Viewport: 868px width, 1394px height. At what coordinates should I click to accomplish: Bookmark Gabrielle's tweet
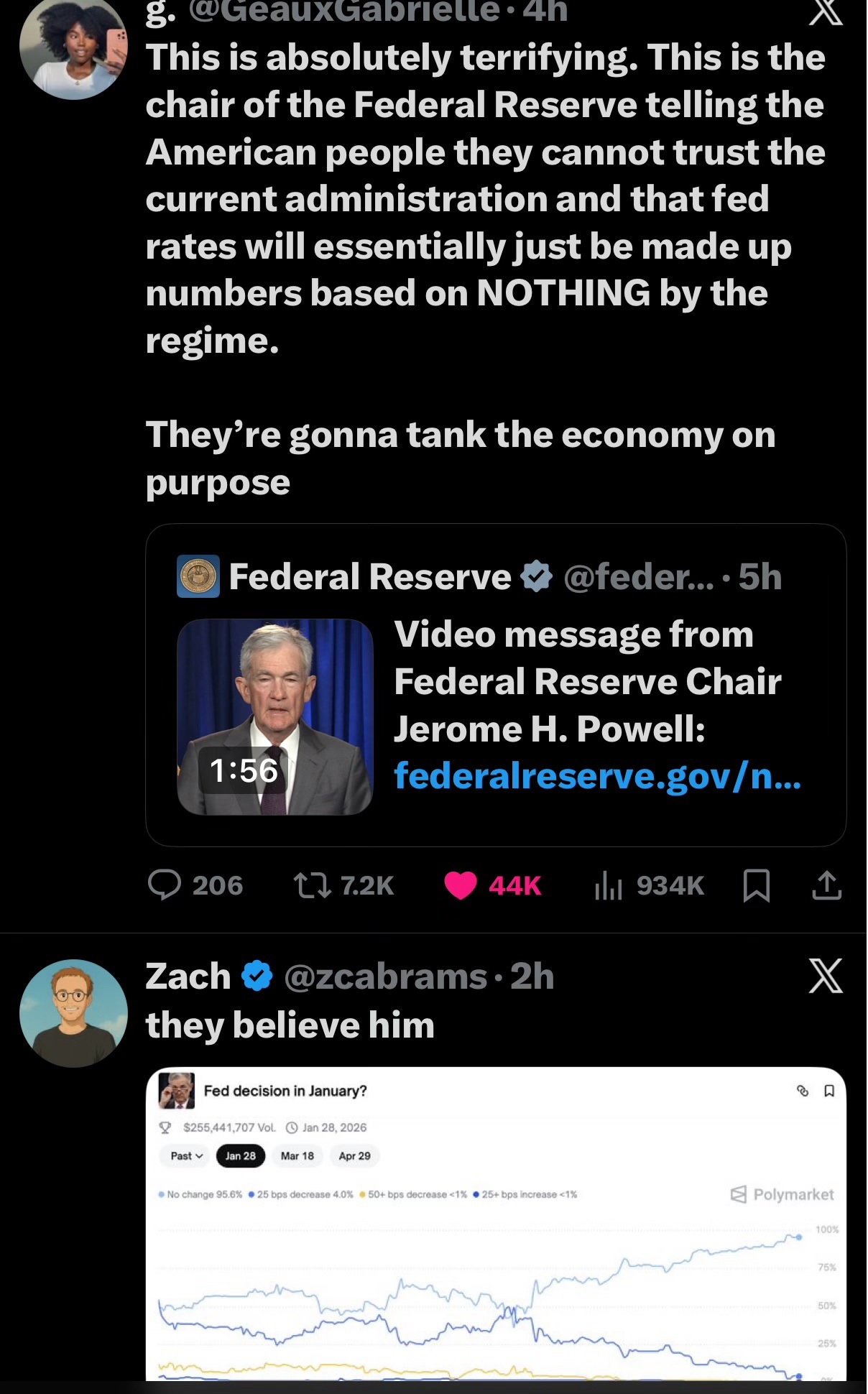[x=756, y=885]
